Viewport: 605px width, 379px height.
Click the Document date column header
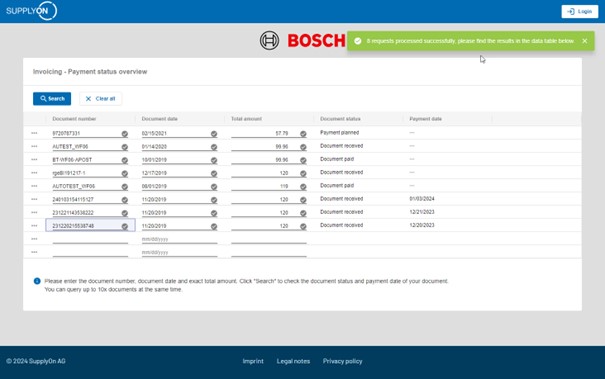(x=159, y=119)
